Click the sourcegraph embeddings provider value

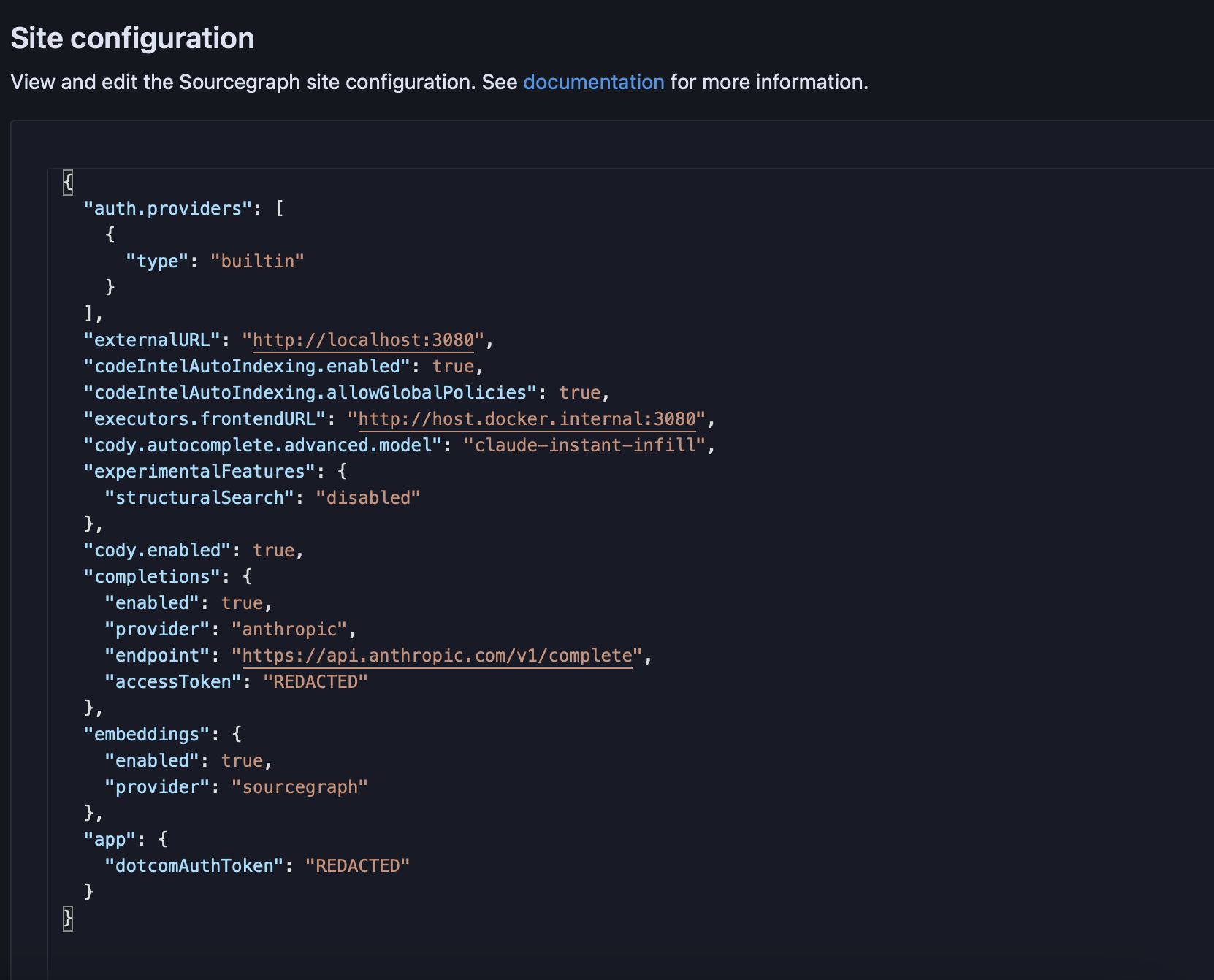[x=301, y=786]
